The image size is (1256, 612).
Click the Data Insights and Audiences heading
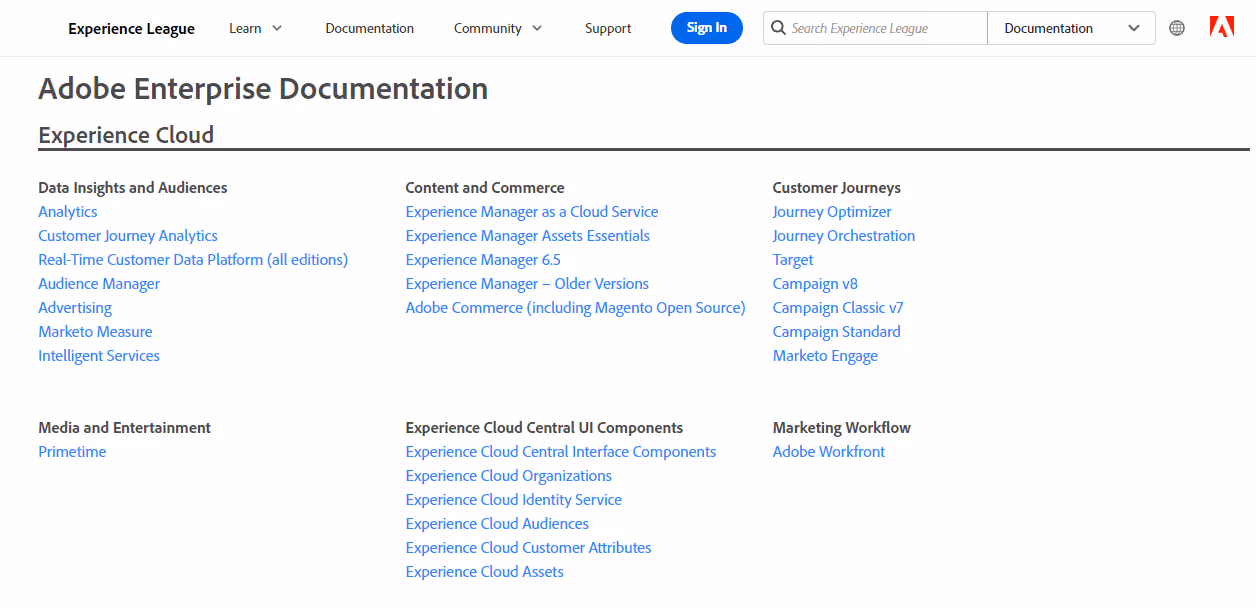click(x=133, y=188)
